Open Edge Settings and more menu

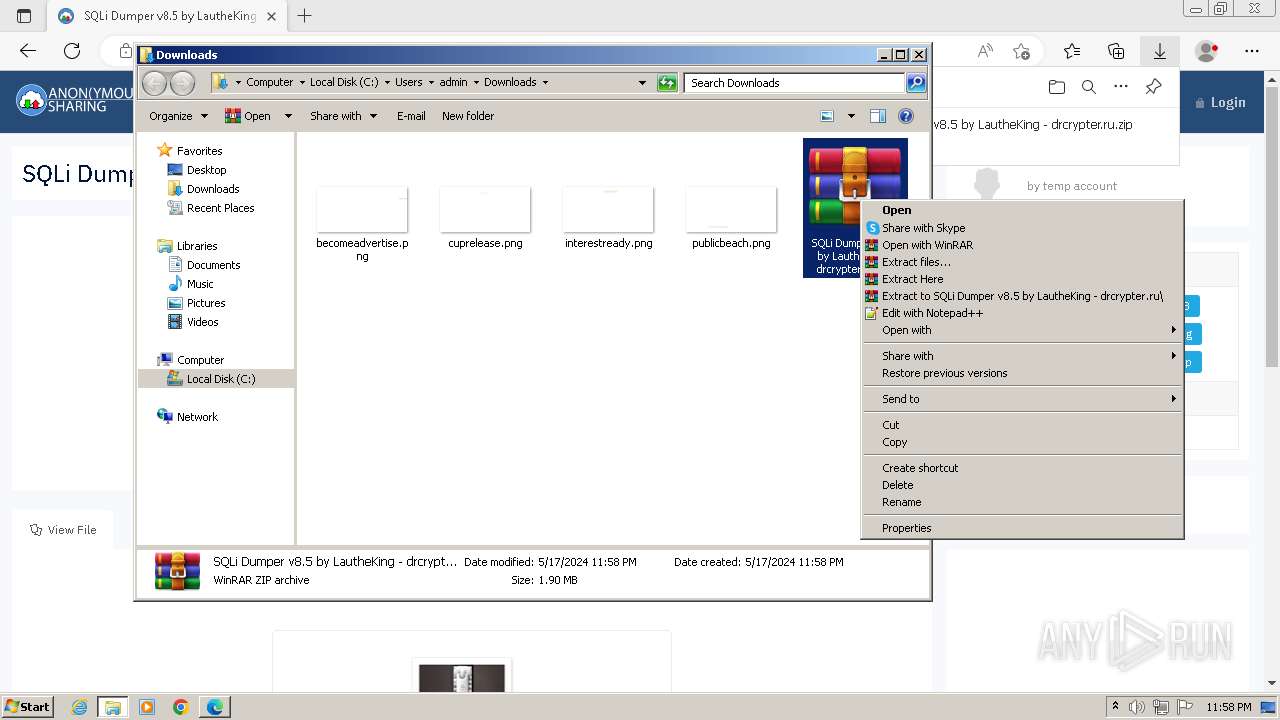pyautogui.click(x=1252, y=50)
